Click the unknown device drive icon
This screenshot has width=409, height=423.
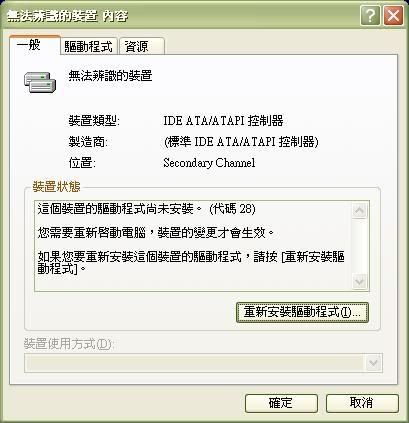point(40,82)
